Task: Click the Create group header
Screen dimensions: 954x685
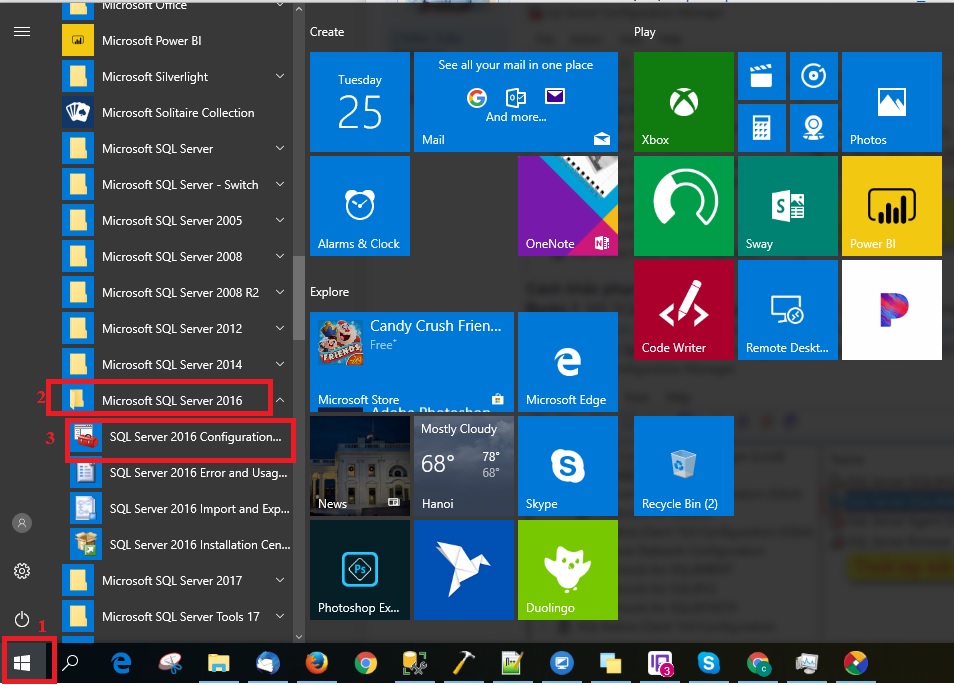Action: 327,32
